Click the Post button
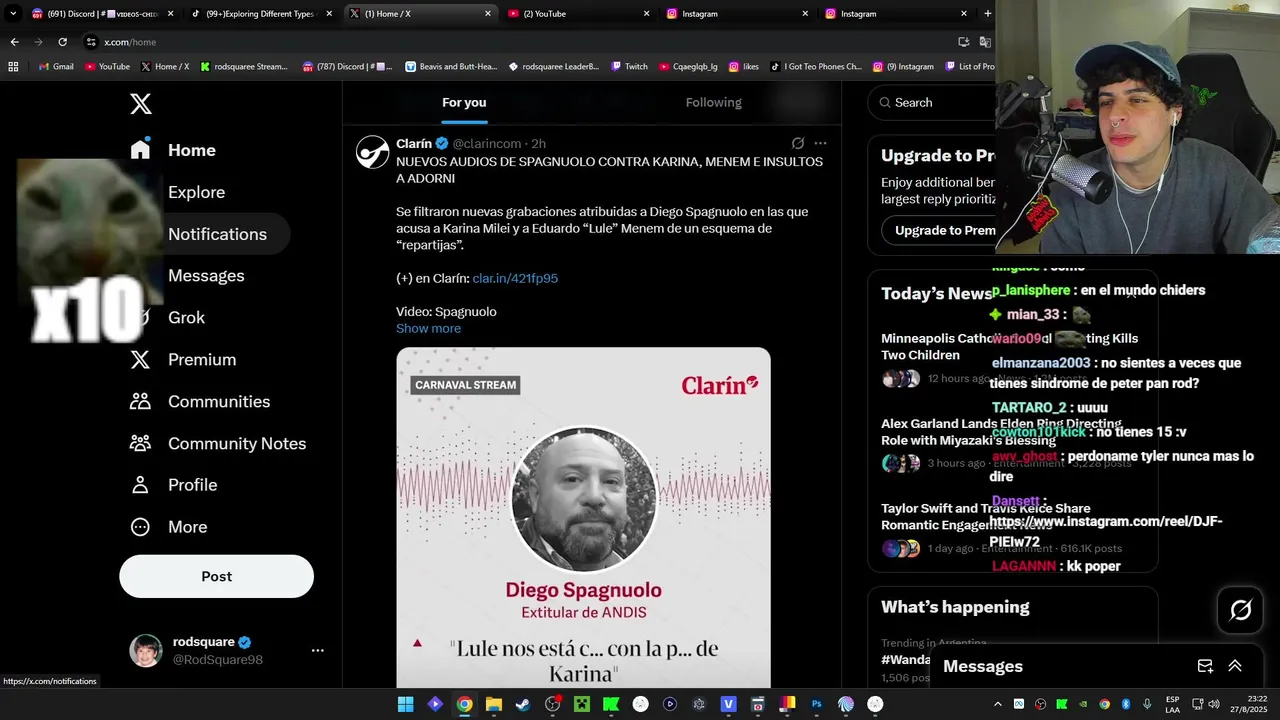The image size is (1280, 720). click(216, 576)
